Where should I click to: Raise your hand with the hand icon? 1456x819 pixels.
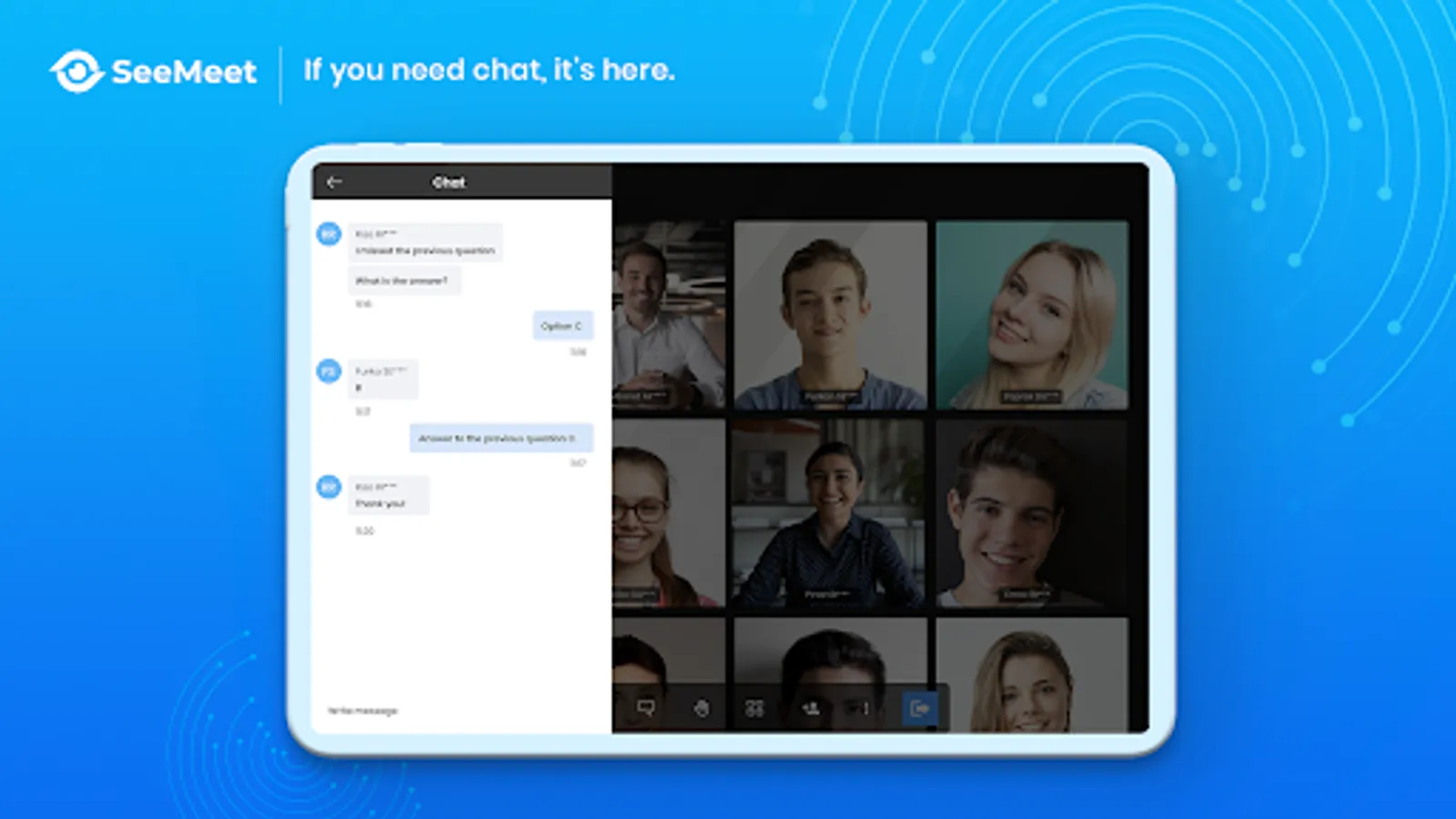tap(701, 708)
